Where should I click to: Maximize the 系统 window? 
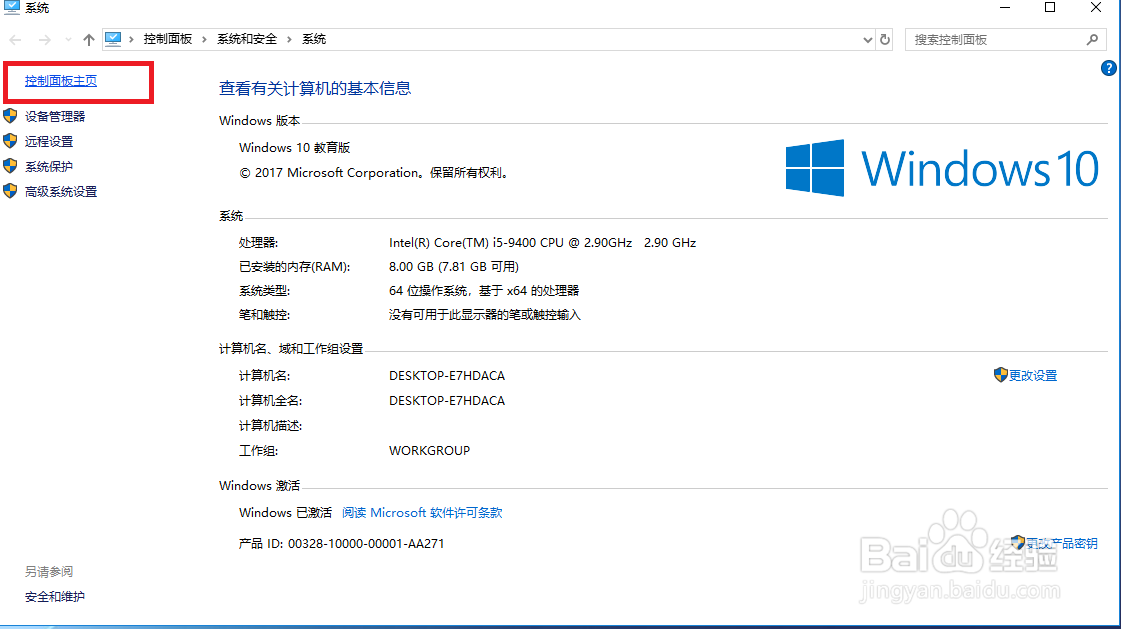(x=1050, y=8)
